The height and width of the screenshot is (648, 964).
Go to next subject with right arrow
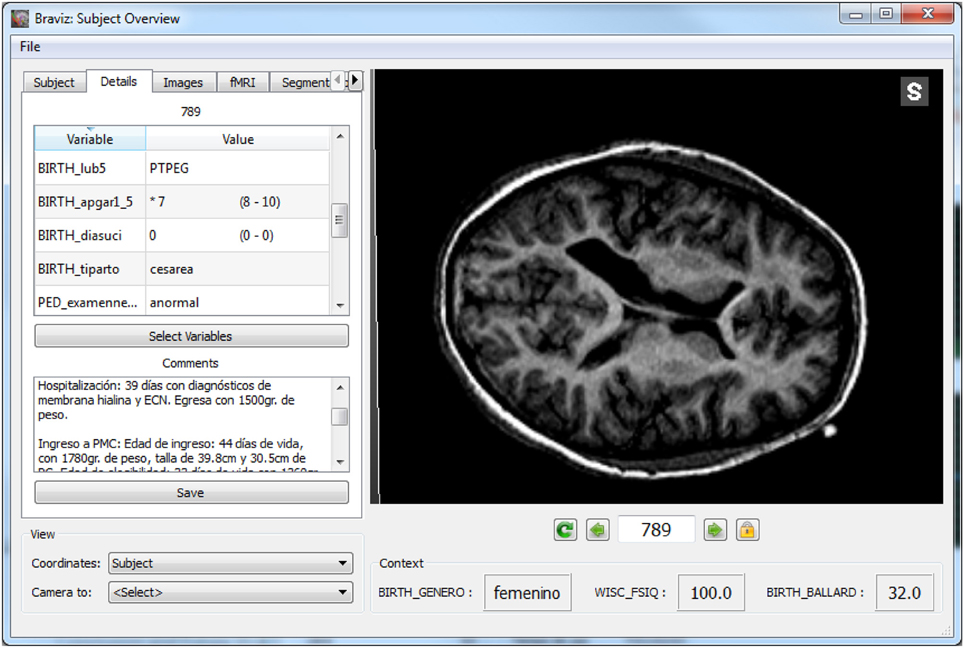[x=714, y=529]
